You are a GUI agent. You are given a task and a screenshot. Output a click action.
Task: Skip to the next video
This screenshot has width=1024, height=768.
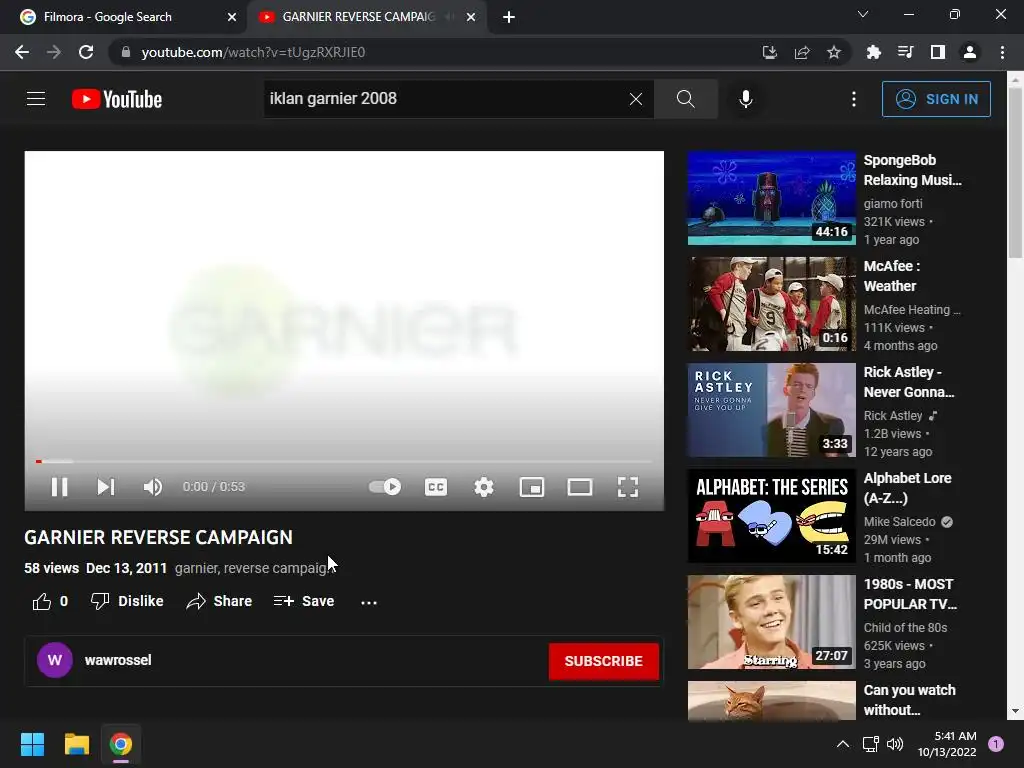(106, 487)
